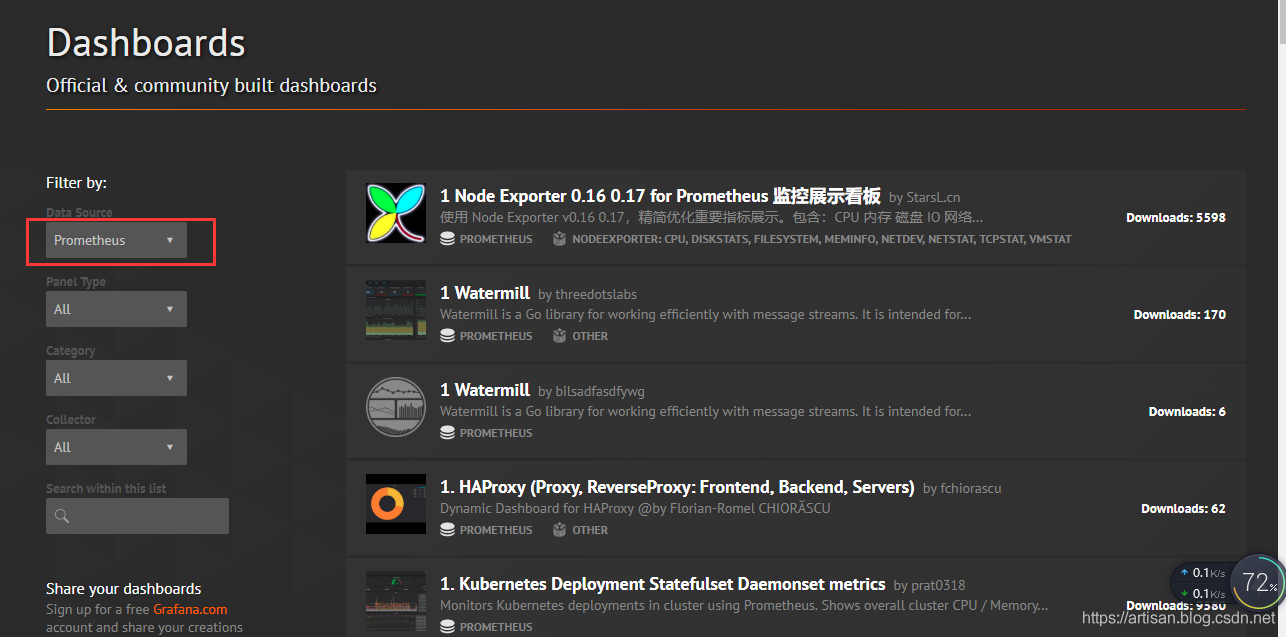Screen dimensions: 1286x637
Task: Click the Kubernetes Deployment dashboard thumbnail
Action: (x=396, y=601)
